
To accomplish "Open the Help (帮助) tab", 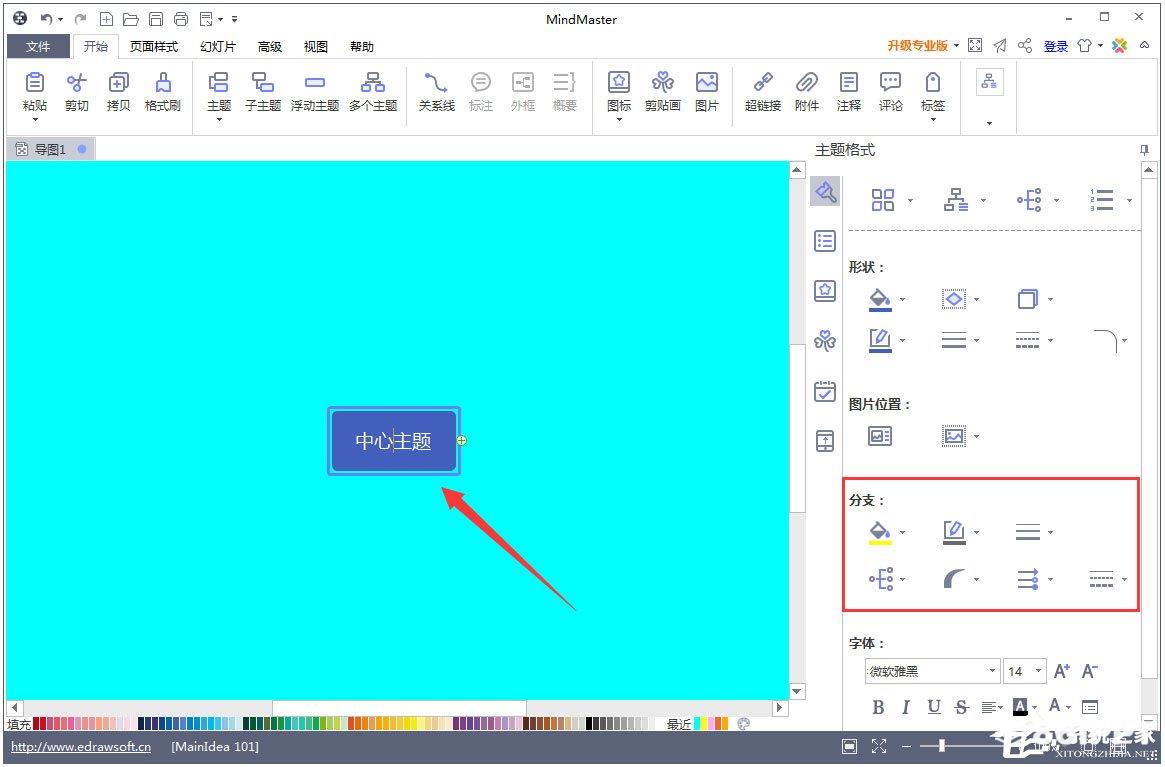I will tap(362, 46).
